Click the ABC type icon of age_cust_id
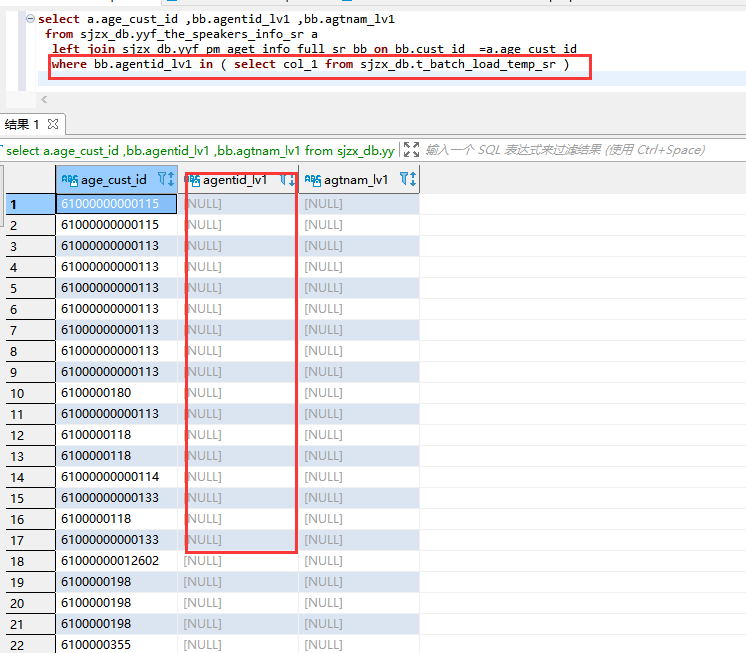The height and width of the screenshot is (653, 746). pyautogui.click(x=69, y=180)
